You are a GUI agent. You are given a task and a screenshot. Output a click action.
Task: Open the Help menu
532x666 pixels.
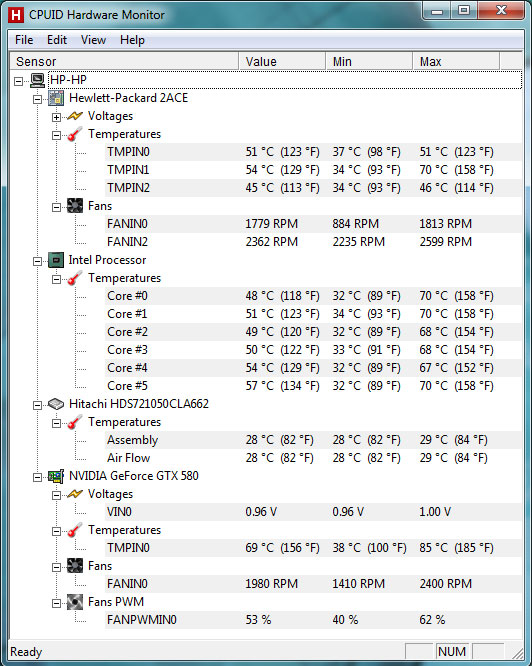pyautogui.click(x=132, y=40)
